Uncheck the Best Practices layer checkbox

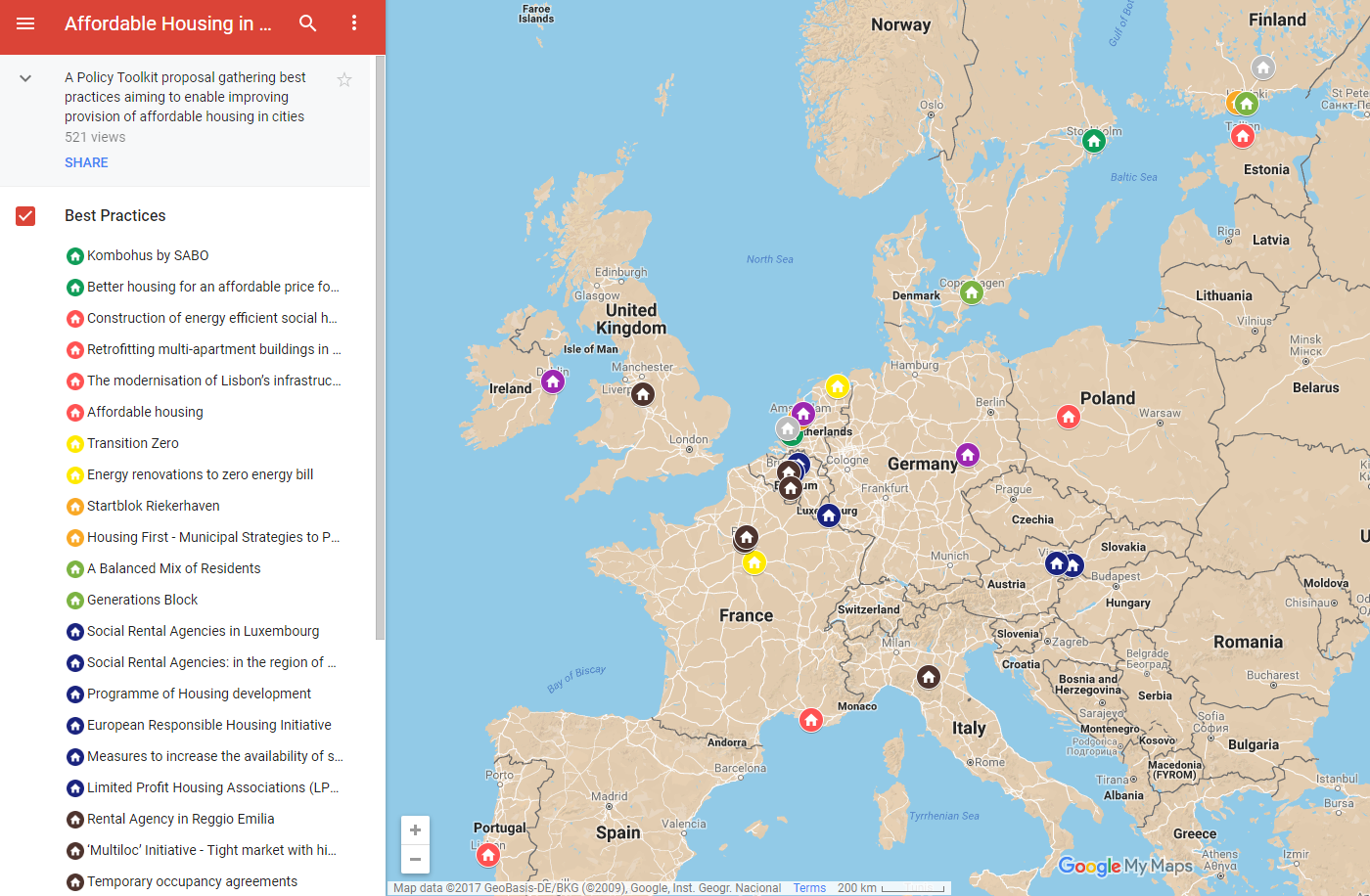pos(25,216)
